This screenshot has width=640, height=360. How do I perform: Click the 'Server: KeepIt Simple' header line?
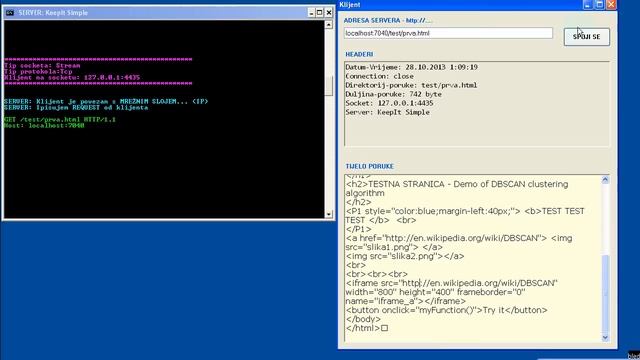point(387,112)
